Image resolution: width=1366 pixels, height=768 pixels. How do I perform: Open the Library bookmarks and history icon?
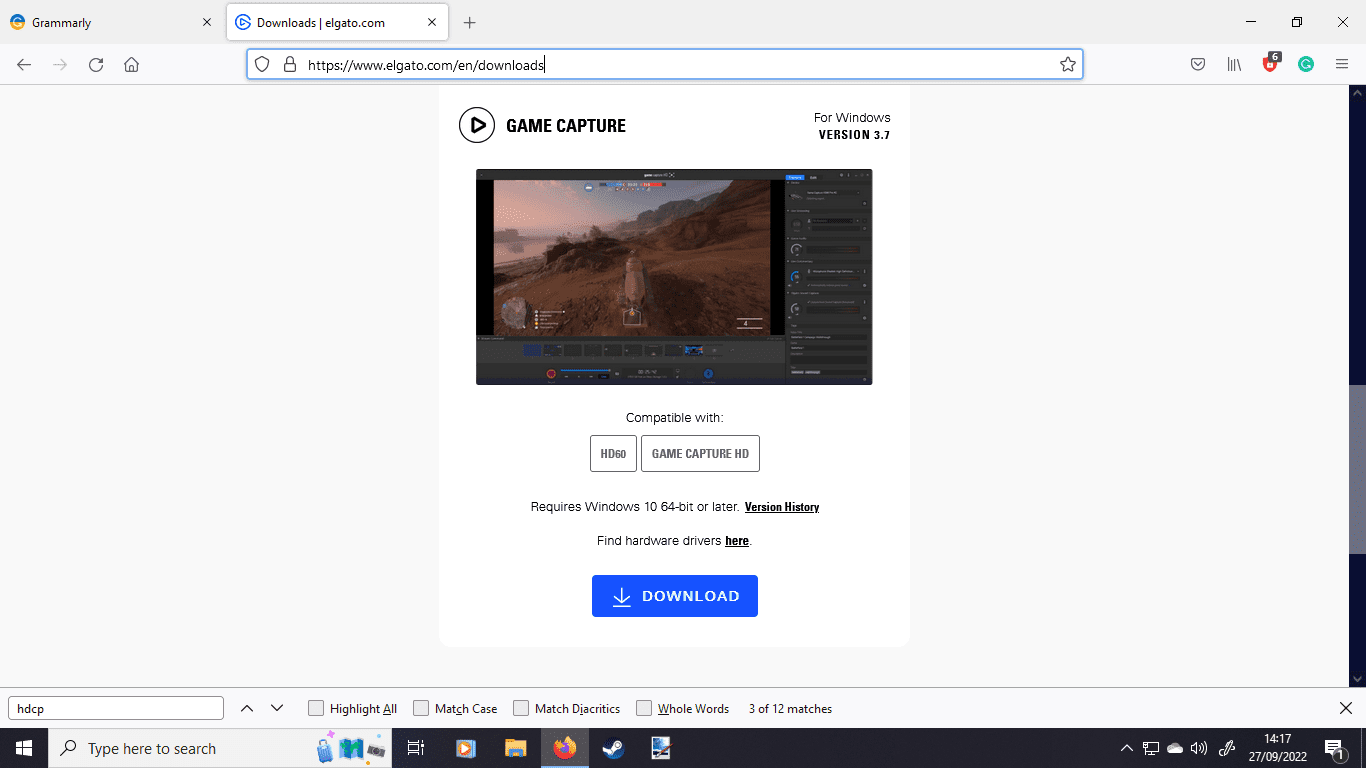(1234, 64)
